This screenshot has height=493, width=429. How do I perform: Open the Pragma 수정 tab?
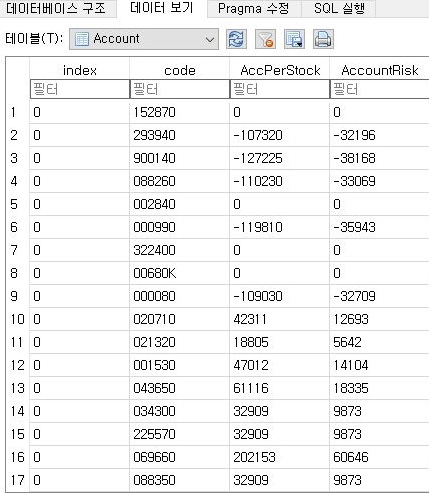coord(254,8)
